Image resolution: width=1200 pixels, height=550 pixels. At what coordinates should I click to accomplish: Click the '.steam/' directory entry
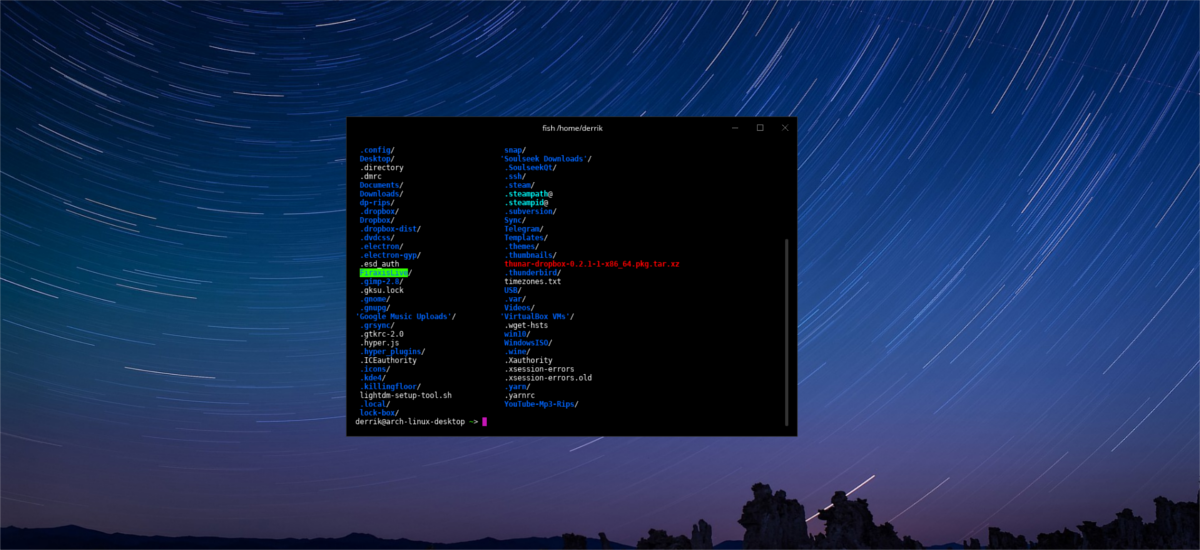click(520, 185)
